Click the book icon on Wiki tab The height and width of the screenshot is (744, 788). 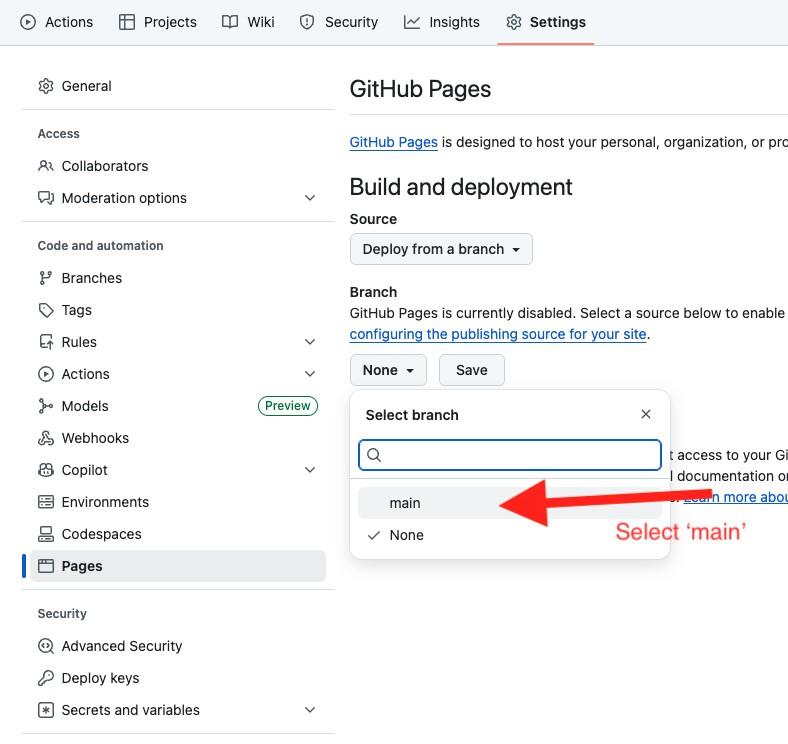click(230, 22)
